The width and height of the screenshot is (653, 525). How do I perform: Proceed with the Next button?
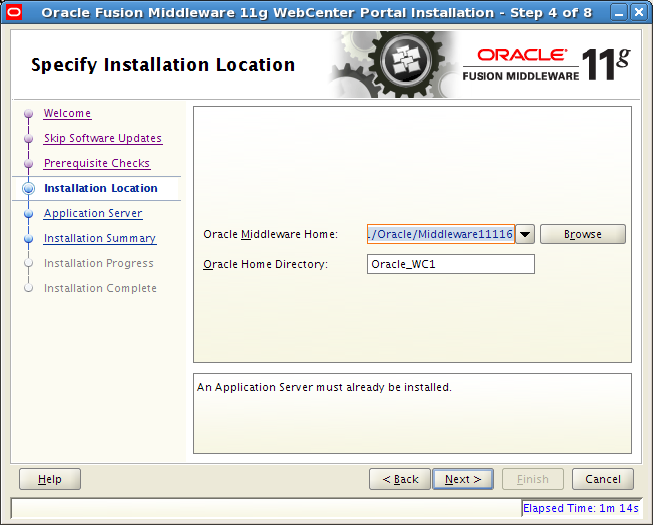(463, 479)
